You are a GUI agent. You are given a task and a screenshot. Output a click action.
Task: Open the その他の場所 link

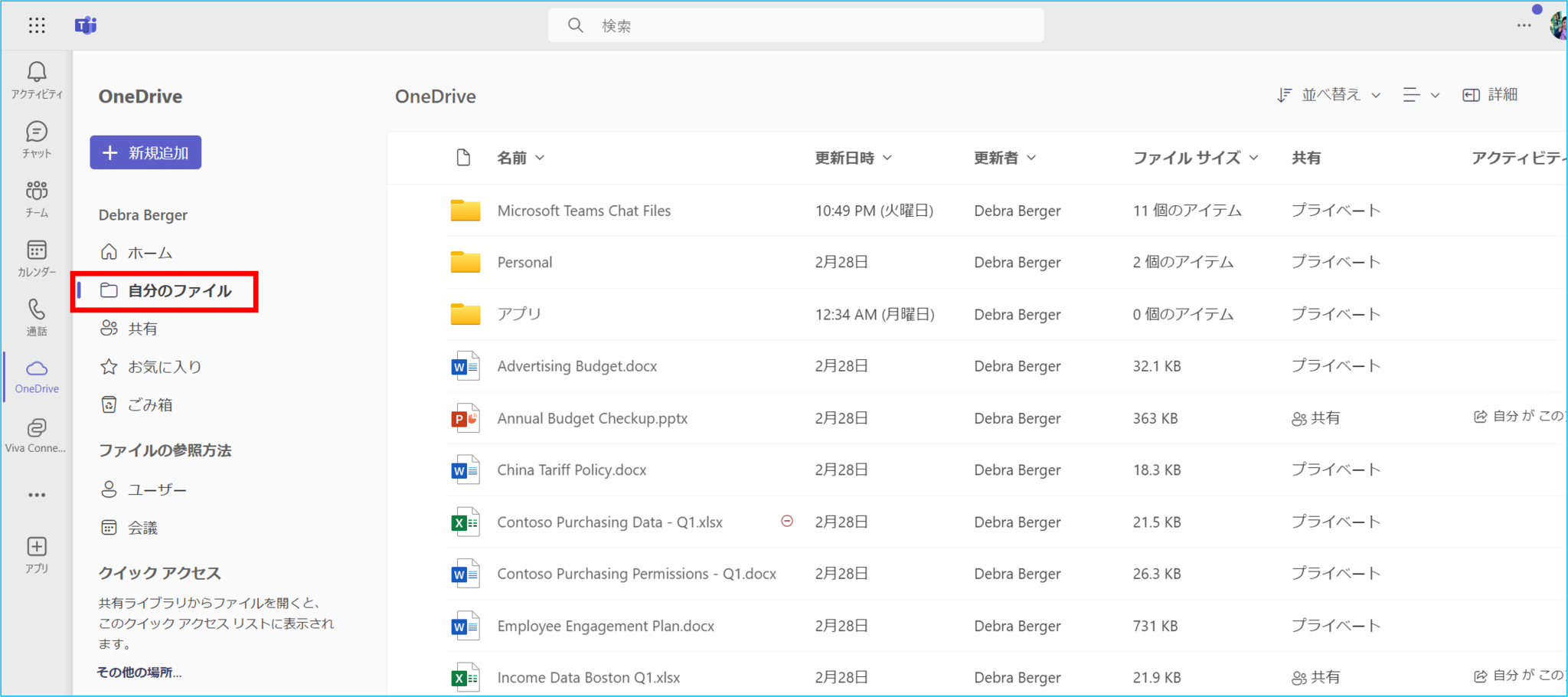coord(139,672)
